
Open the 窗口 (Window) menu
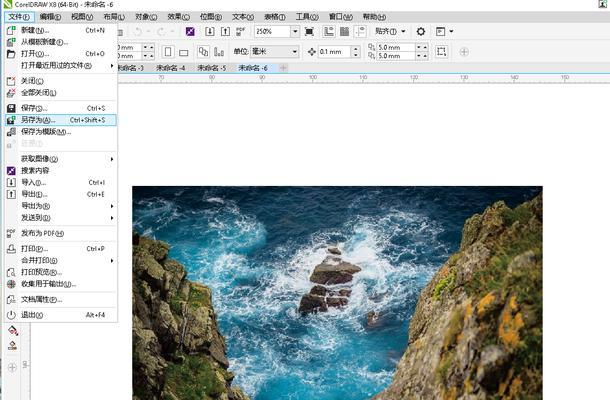pos(340,17)
